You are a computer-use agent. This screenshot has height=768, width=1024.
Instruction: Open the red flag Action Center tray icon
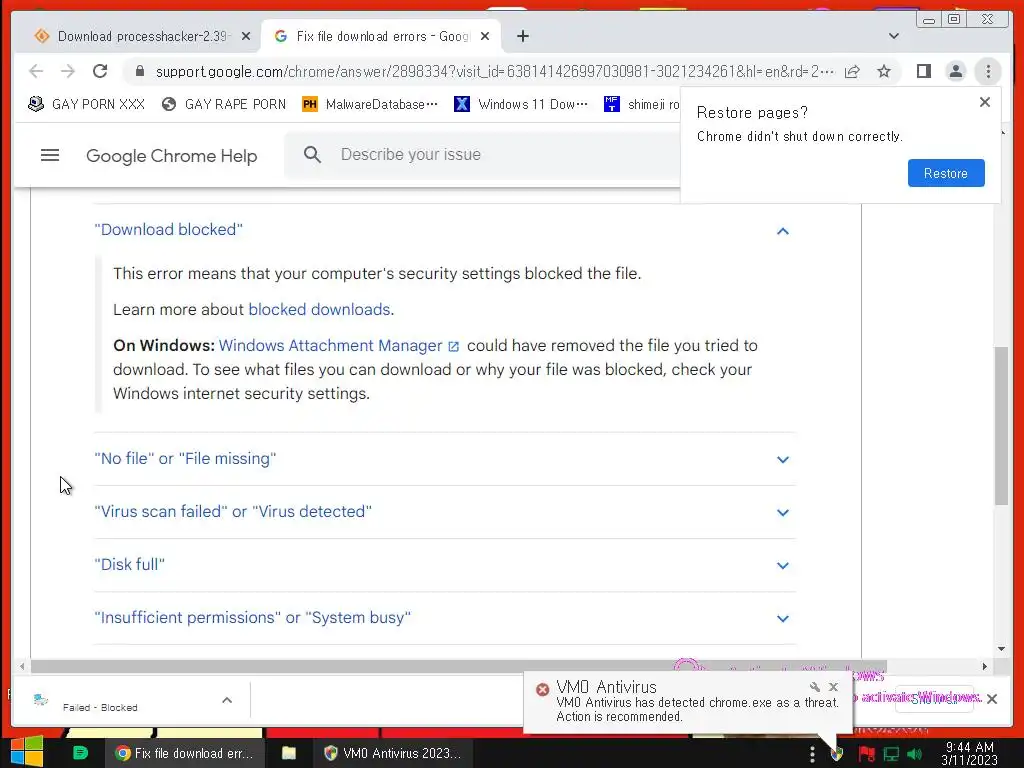point(866,754)
